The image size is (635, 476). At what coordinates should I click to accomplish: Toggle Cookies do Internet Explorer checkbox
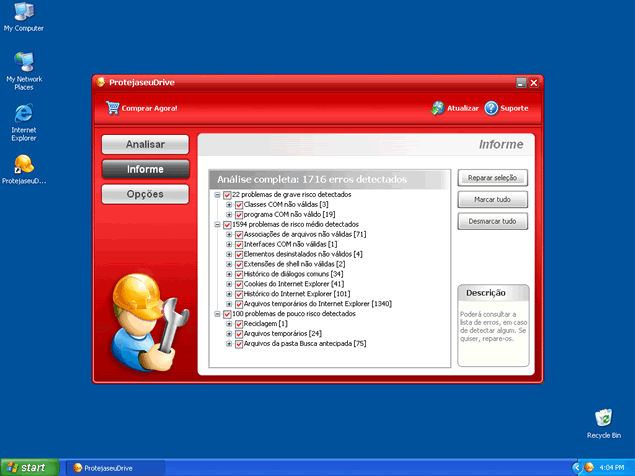[239, 284]
